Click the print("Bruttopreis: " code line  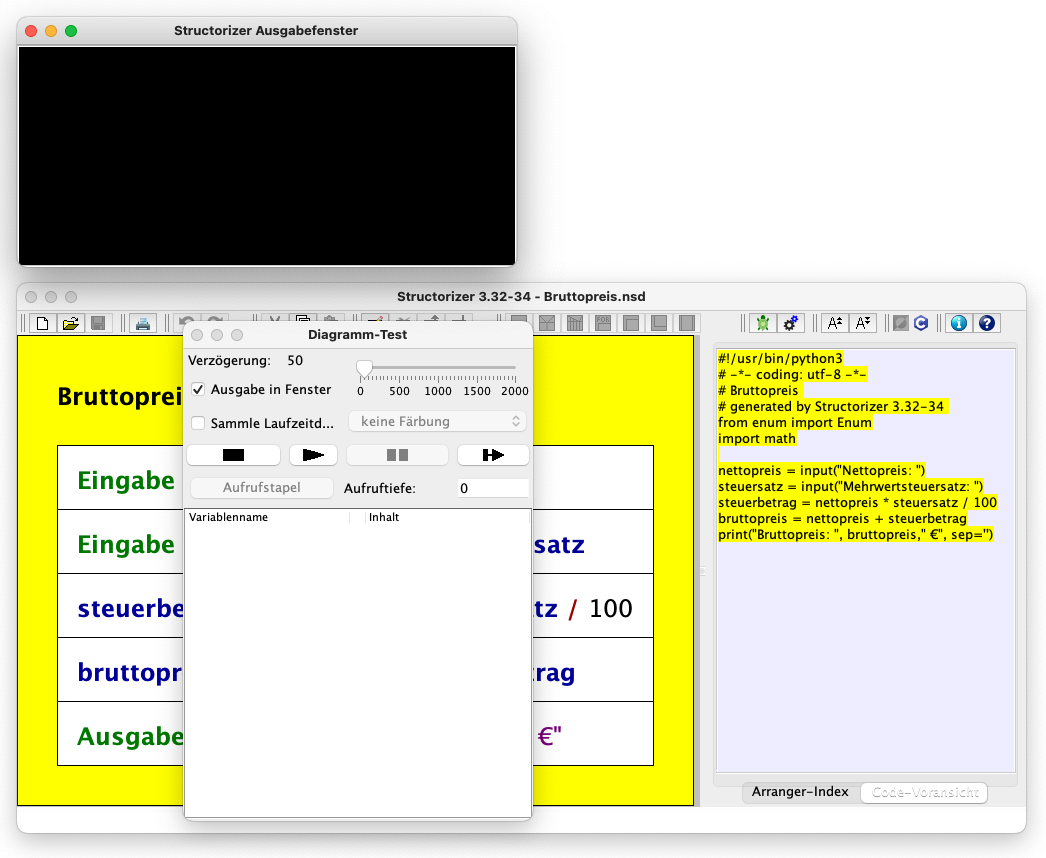coord(855,534)
